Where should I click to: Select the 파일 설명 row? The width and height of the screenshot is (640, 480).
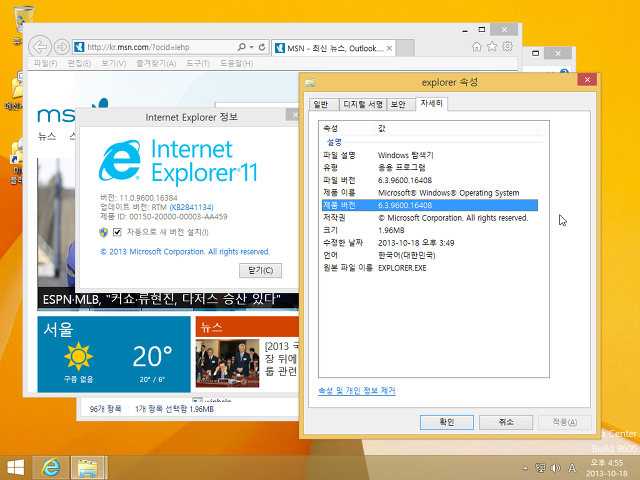pos(430,155)
